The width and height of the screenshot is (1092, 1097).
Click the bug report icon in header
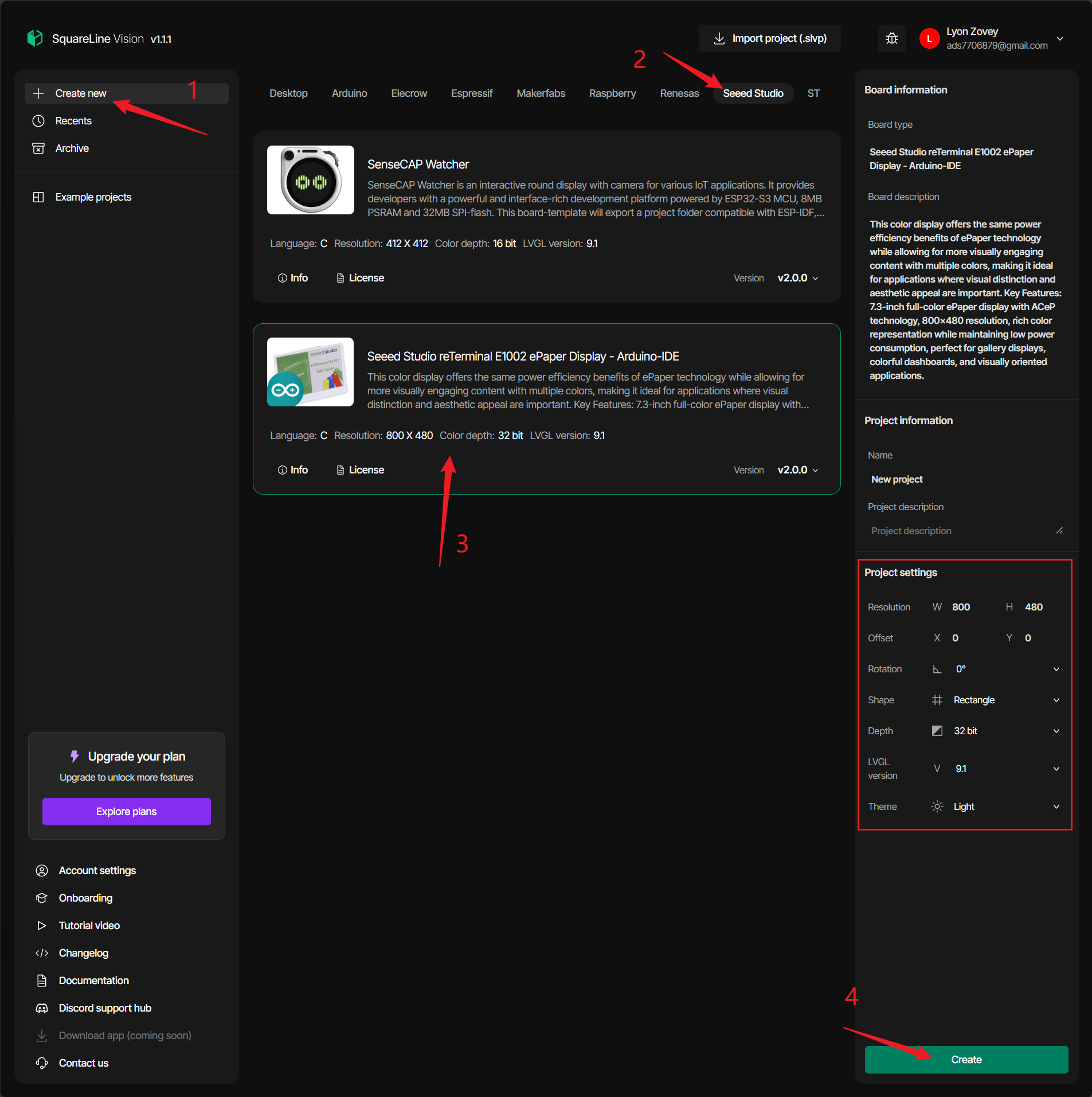pos(891,38)
